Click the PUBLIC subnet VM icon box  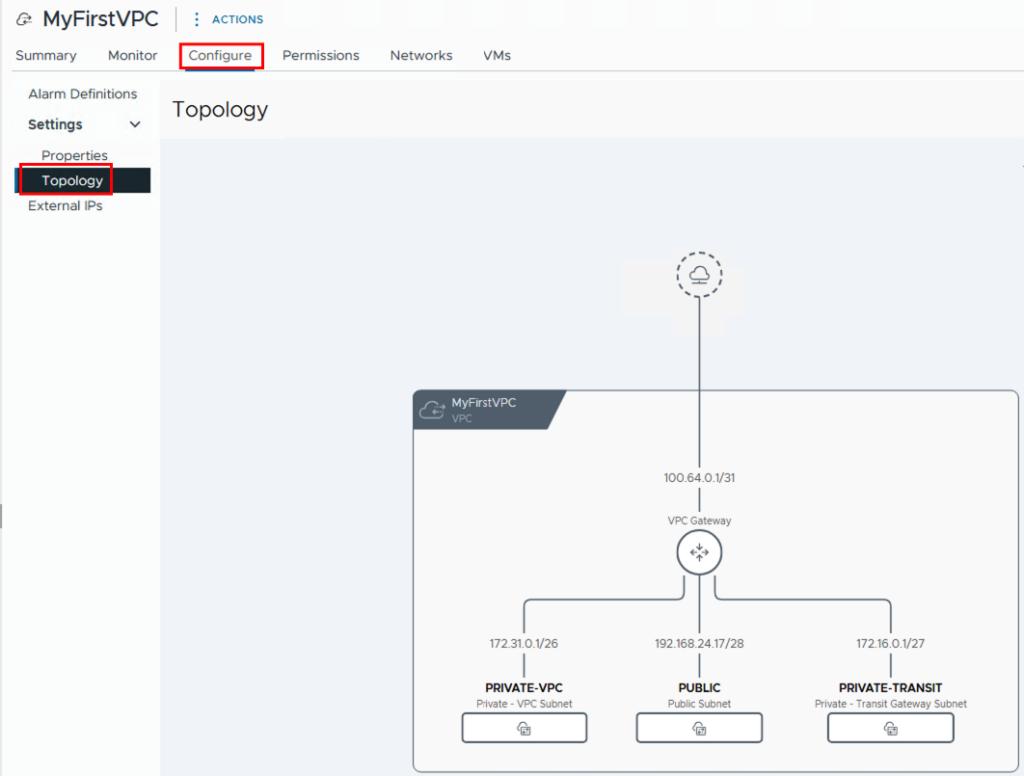coord(699,729)
